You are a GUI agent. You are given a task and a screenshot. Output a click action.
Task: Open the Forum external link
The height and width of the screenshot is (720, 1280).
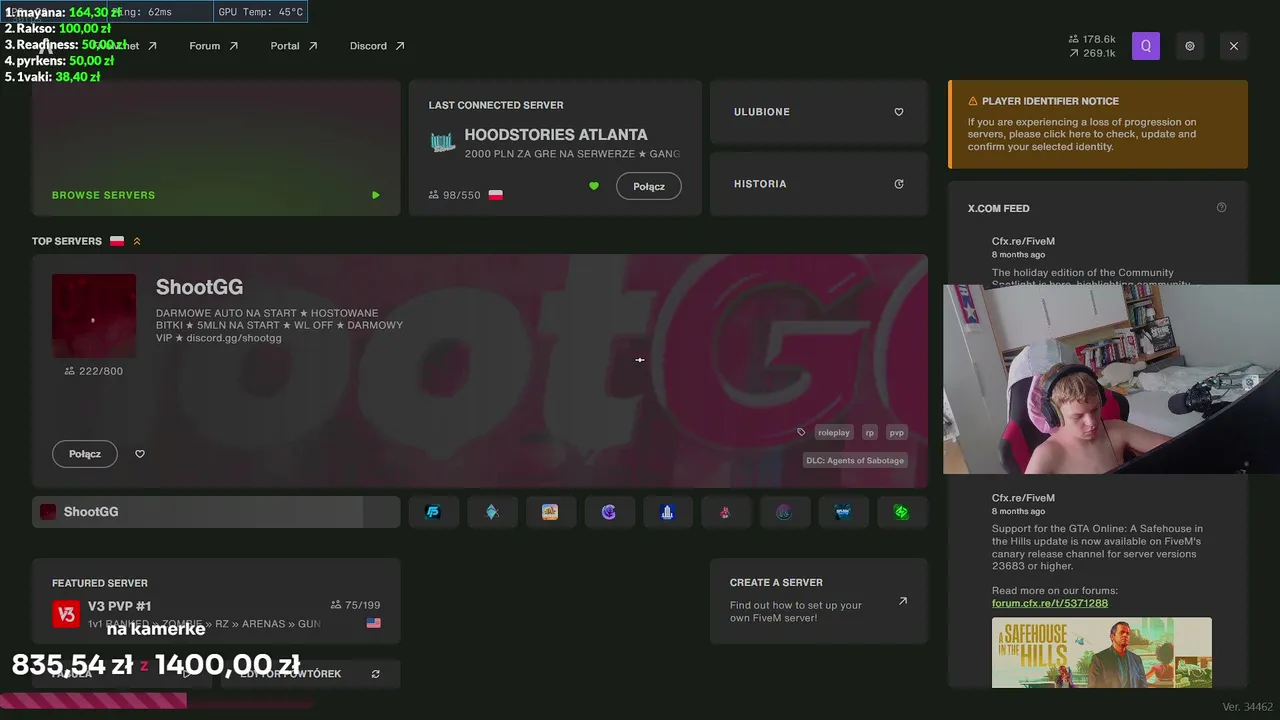tap(214, 46)
